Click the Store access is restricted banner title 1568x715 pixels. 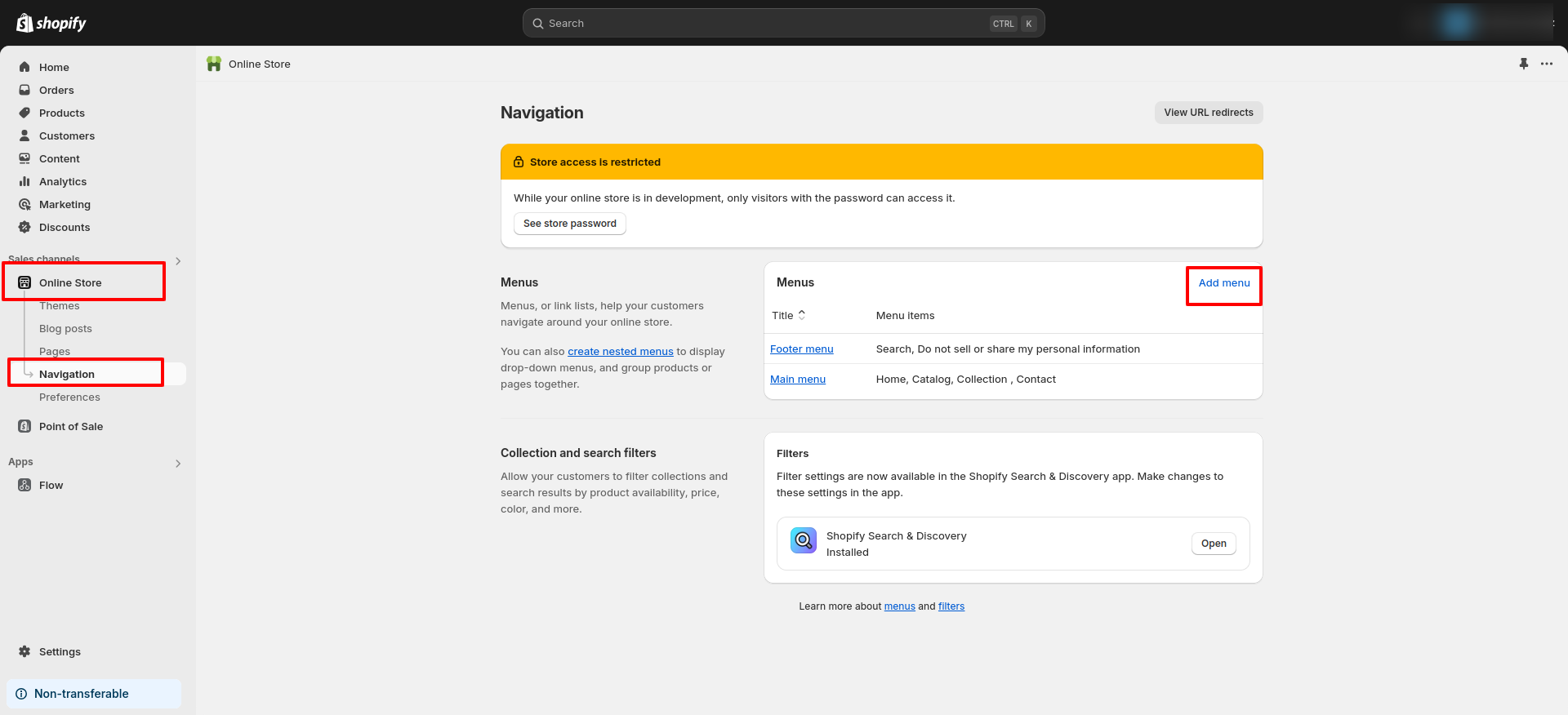(595, 162)
